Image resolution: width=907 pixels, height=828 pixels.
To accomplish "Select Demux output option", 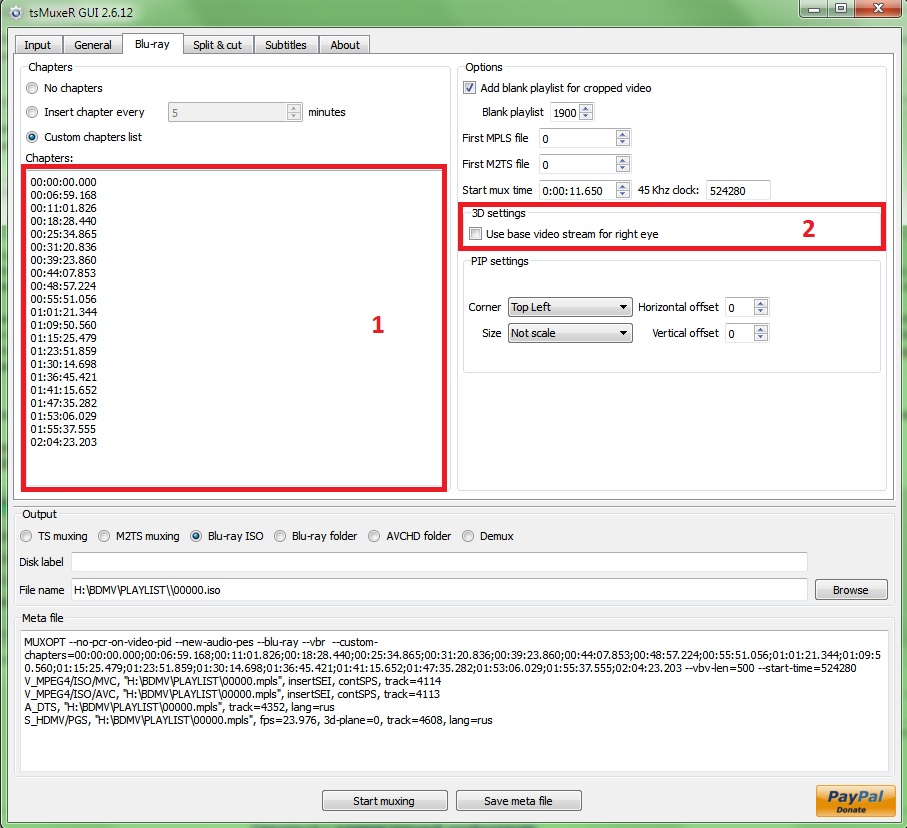I will pos(488,536).
